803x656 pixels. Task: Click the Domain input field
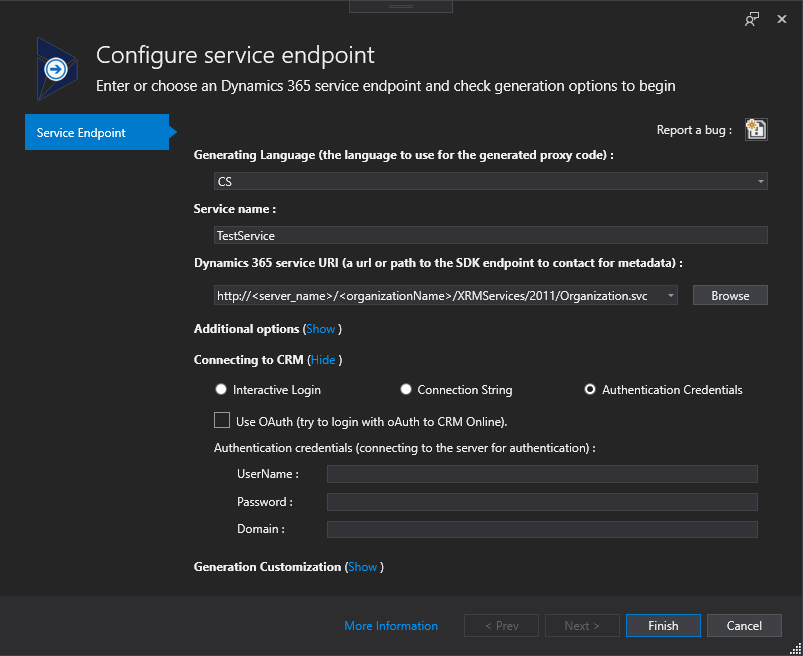[x=542, y=529]
